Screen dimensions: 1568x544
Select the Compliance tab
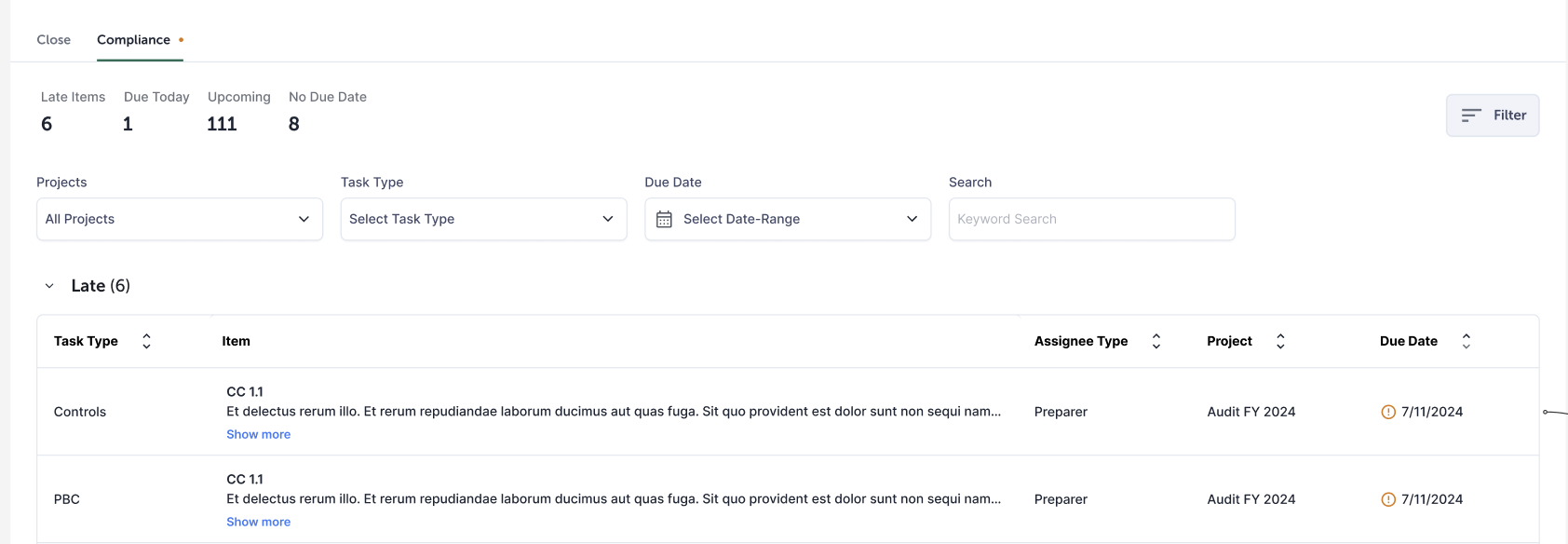(x=134, y=40)
